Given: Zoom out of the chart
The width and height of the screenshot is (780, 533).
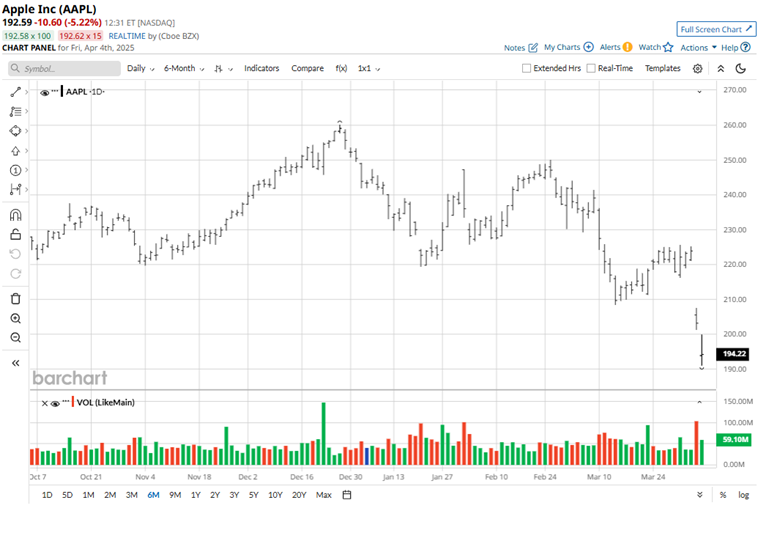Looking at the screenshot, I should 15,338.
